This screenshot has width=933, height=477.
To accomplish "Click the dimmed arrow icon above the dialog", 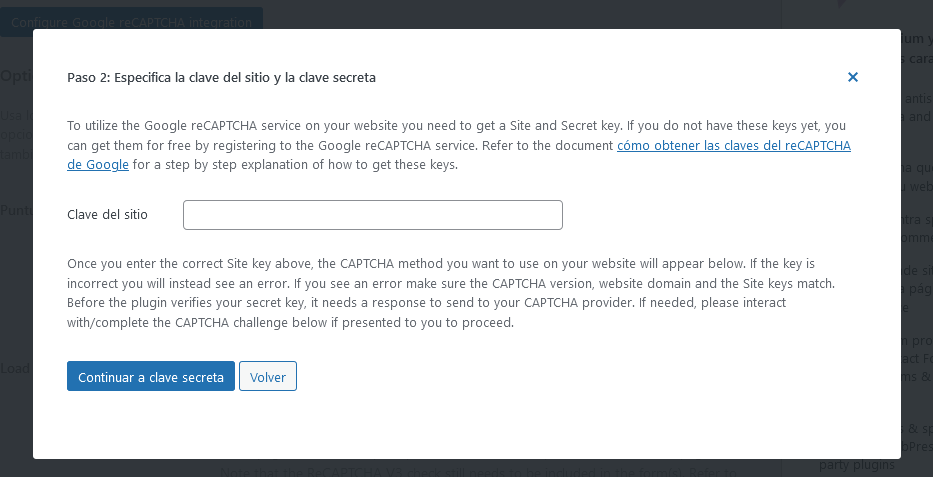I will 842,5.
